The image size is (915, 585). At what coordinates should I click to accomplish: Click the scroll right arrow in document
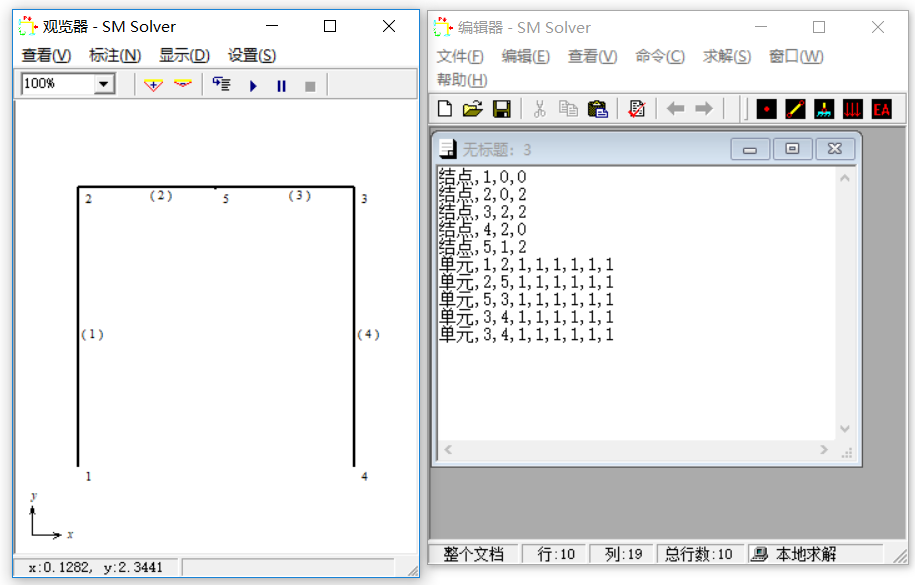pyautogui.click(x=824, y=449)
